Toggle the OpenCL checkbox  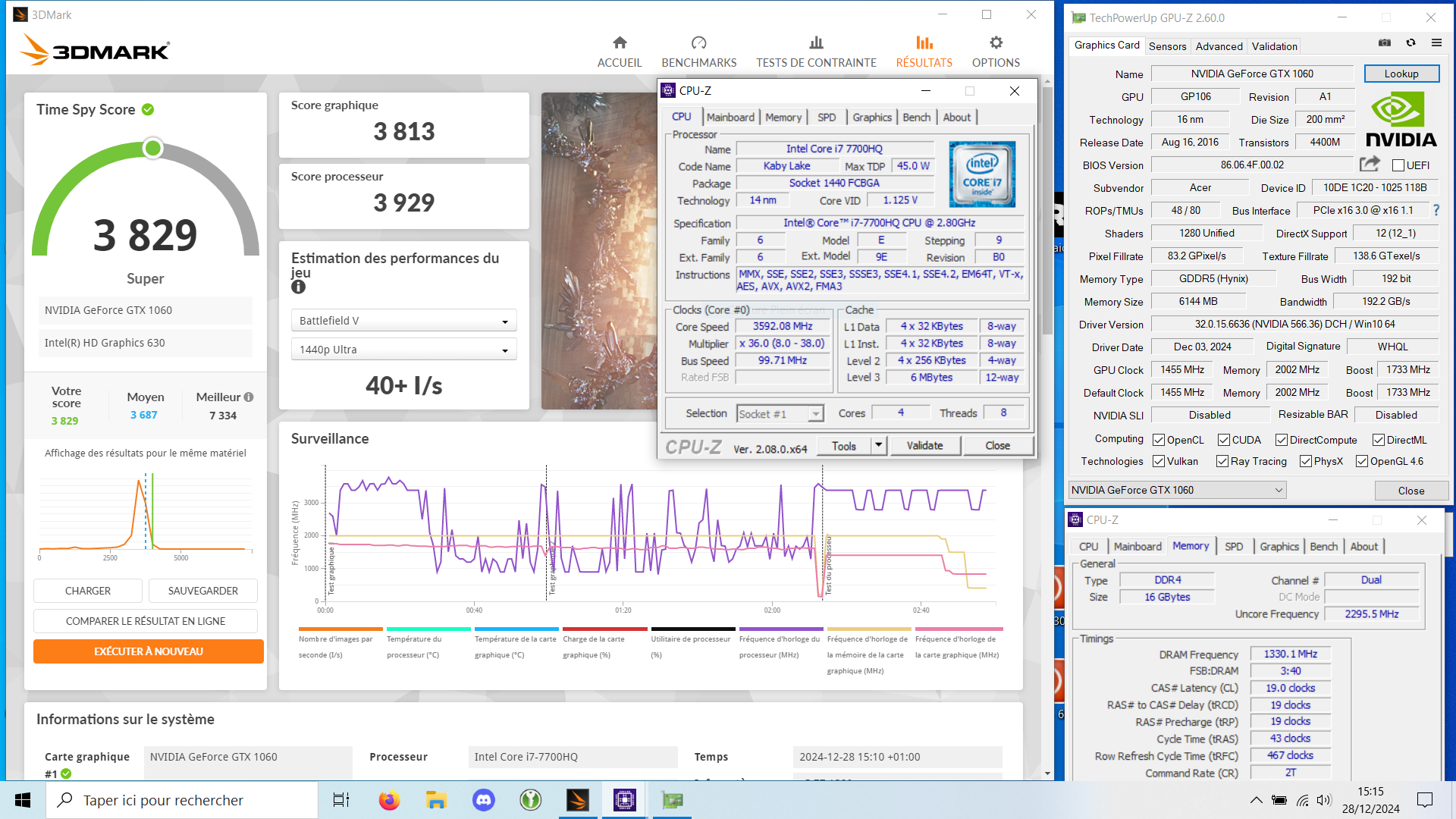click(x=1159, y=440)
